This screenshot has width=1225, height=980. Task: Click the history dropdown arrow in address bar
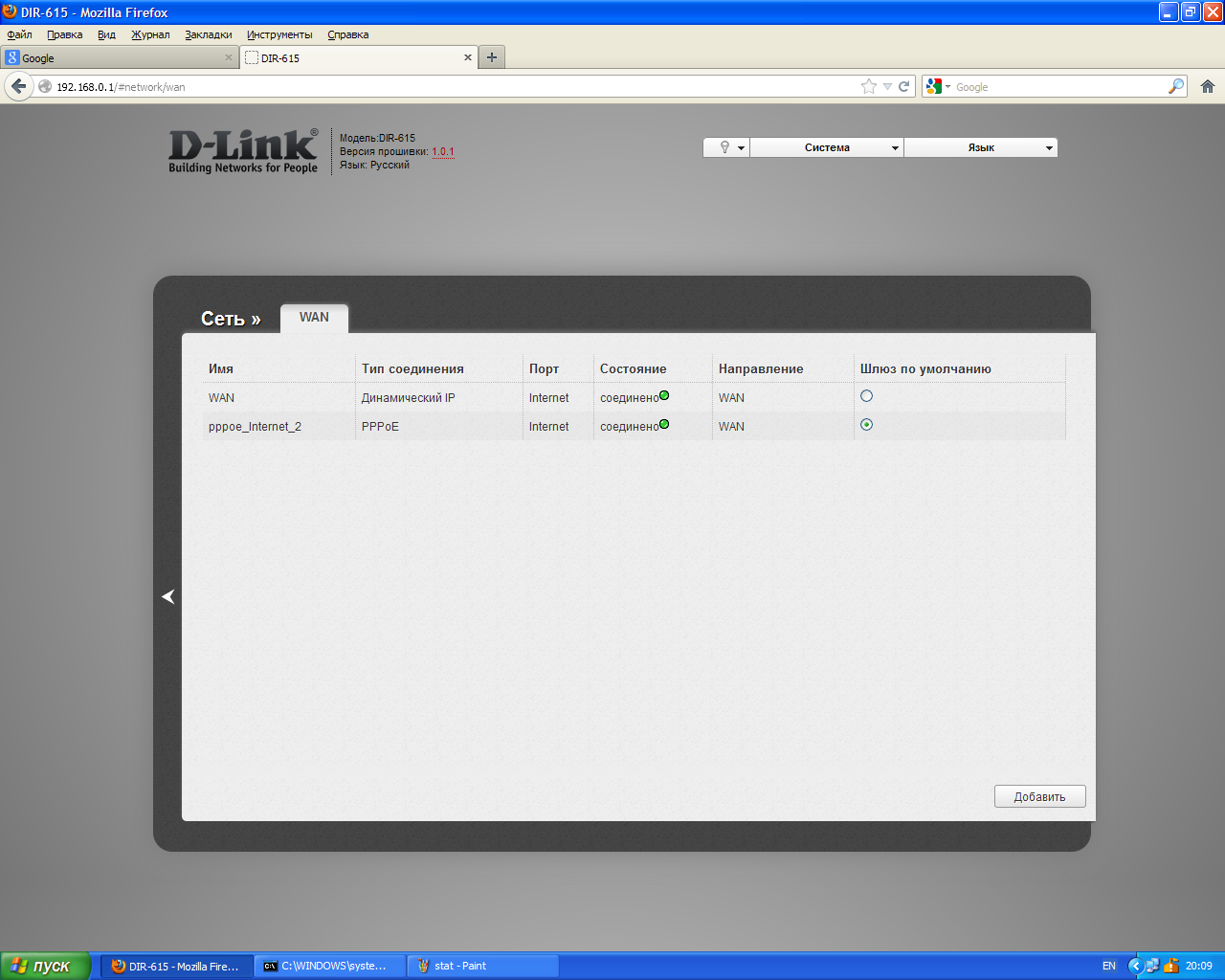pyautogui.click(x=887, y=86)
